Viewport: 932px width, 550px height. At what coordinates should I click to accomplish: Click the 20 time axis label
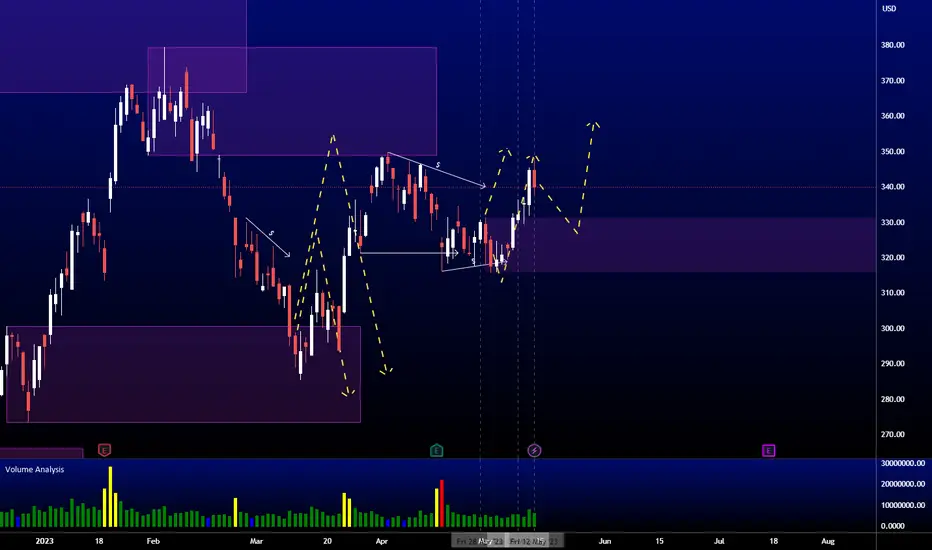(327, 541)
